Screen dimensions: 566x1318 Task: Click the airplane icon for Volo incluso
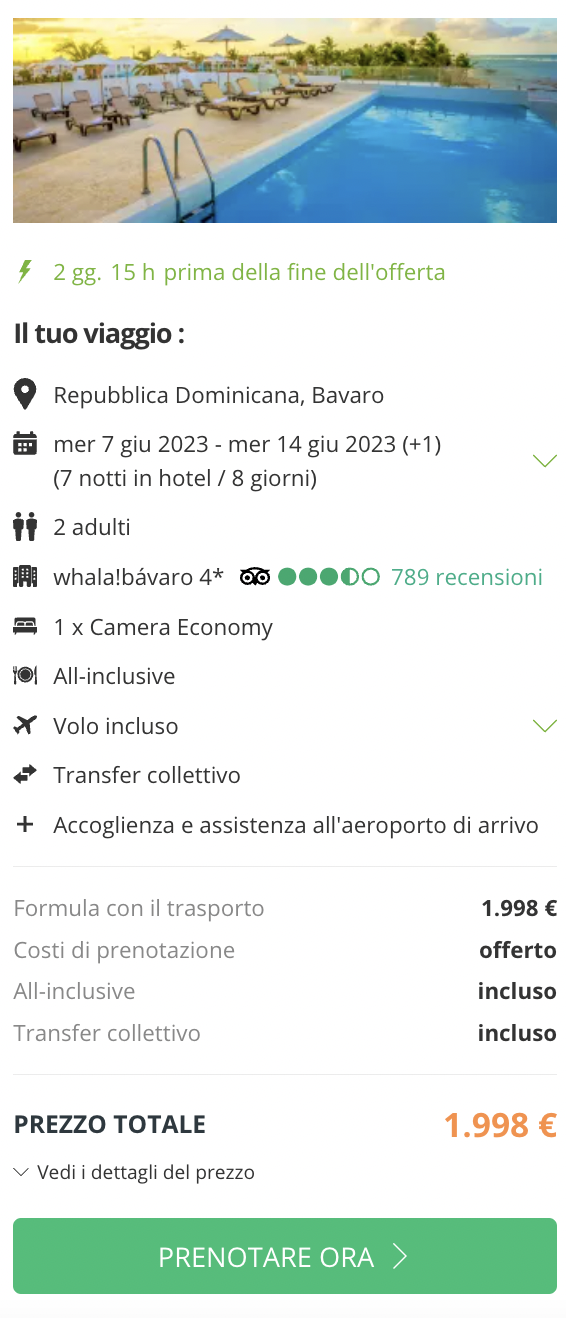pyautogui.click(x=25, y=725)
